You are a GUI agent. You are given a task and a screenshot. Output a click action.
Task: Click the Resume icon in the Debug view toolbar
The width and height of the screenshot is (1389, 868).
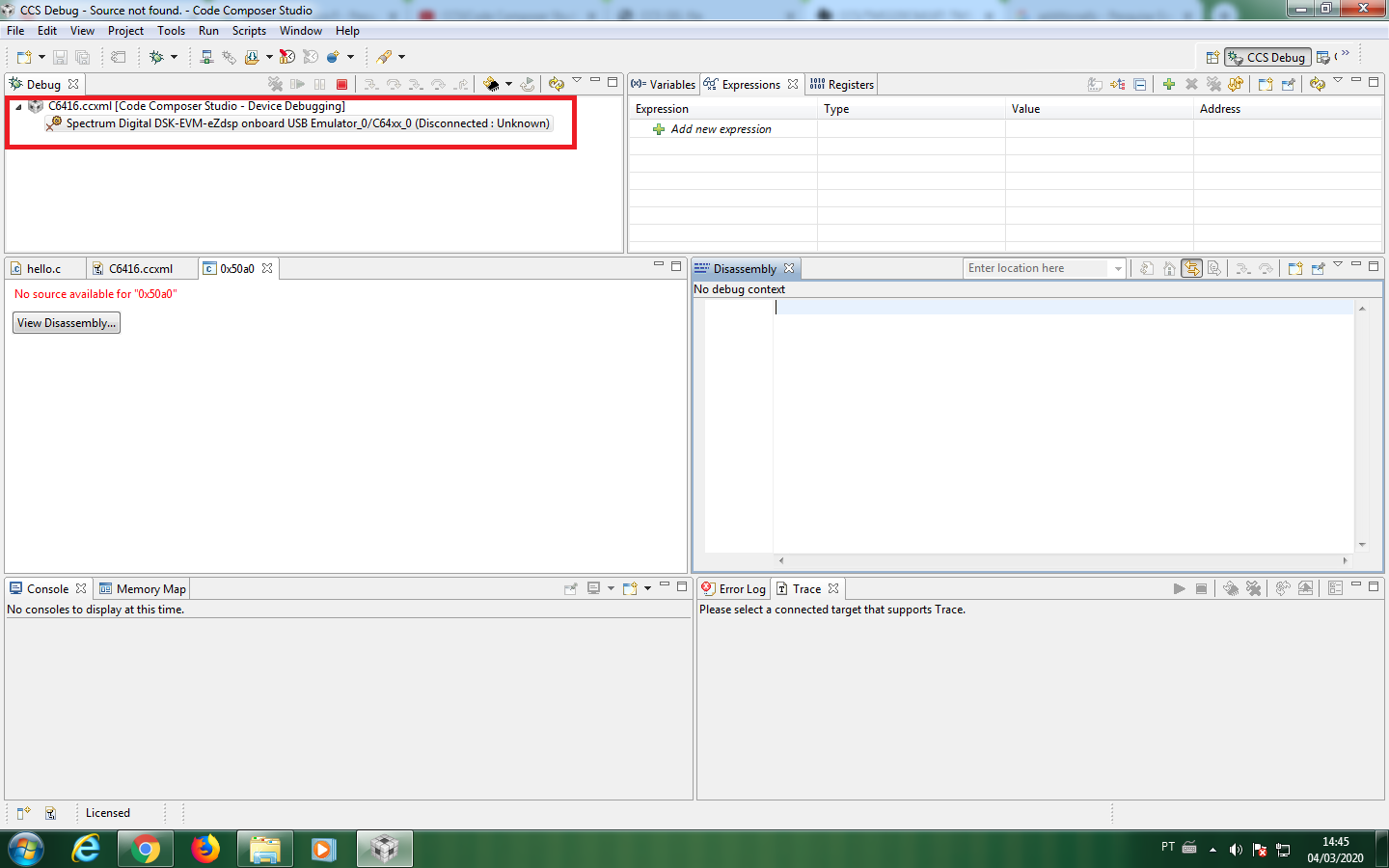pyautogui.click(x=297, y=85)
